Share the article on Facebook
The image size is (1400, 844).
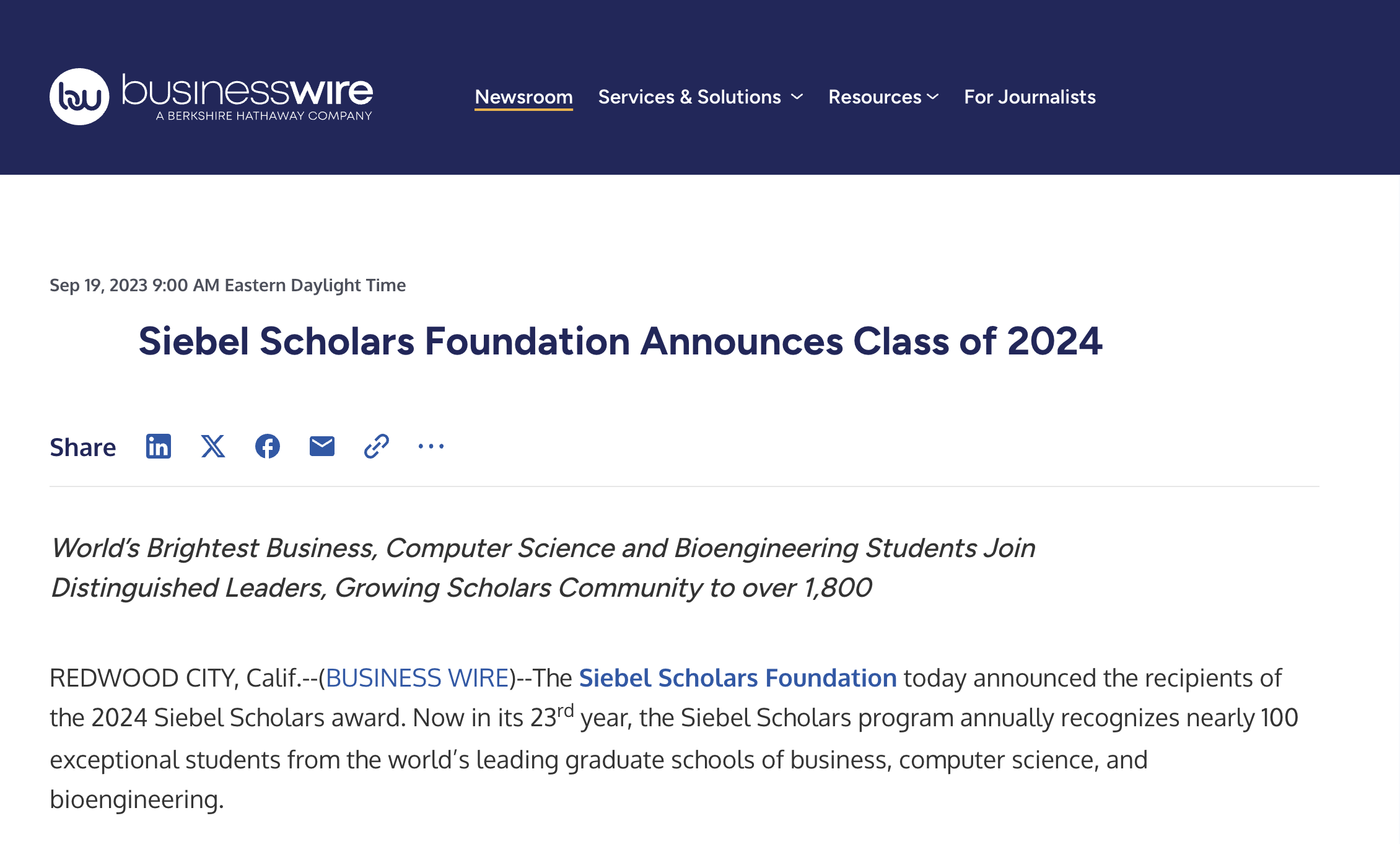pyautogui.click(x=268, y=446)
